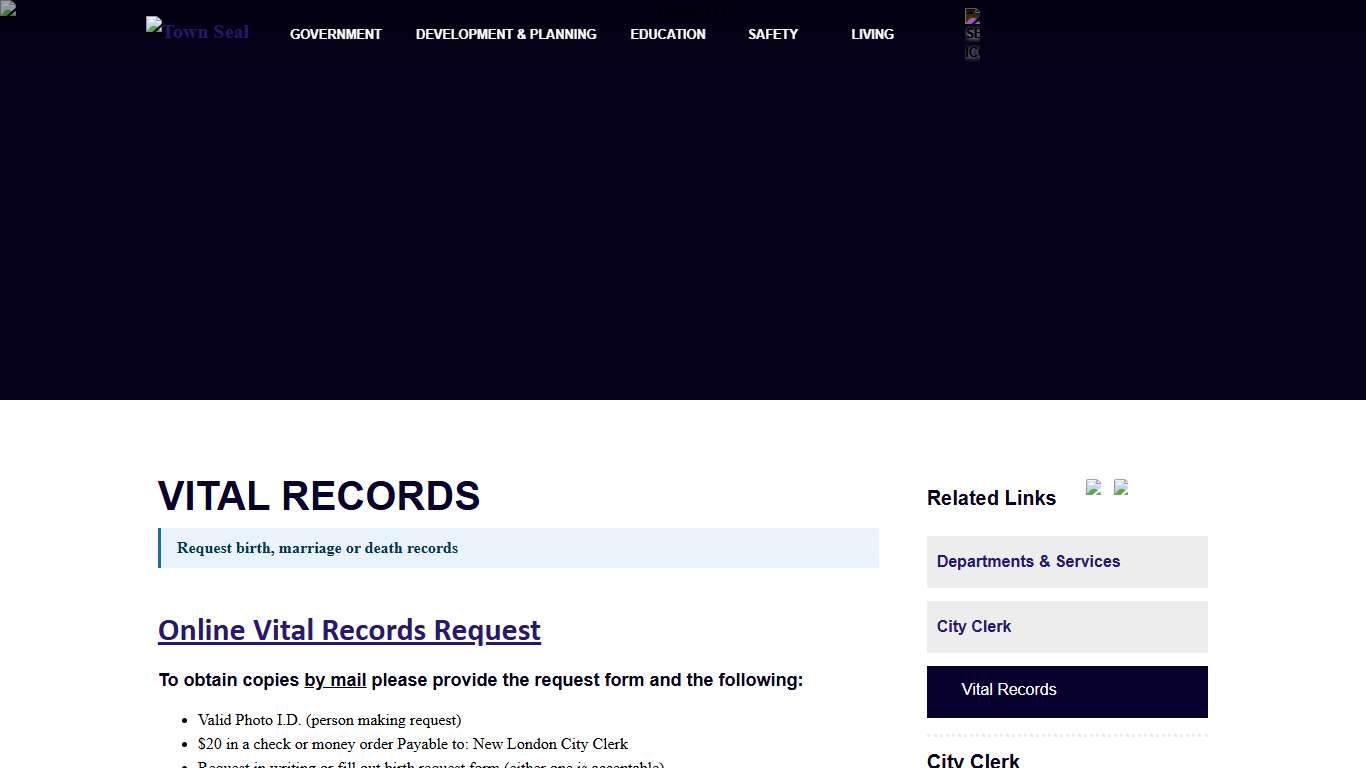Open Departments & Services in the sidebar
Image resolution: width=1366 pixels, height=768 pixels.
(1028, 561)
